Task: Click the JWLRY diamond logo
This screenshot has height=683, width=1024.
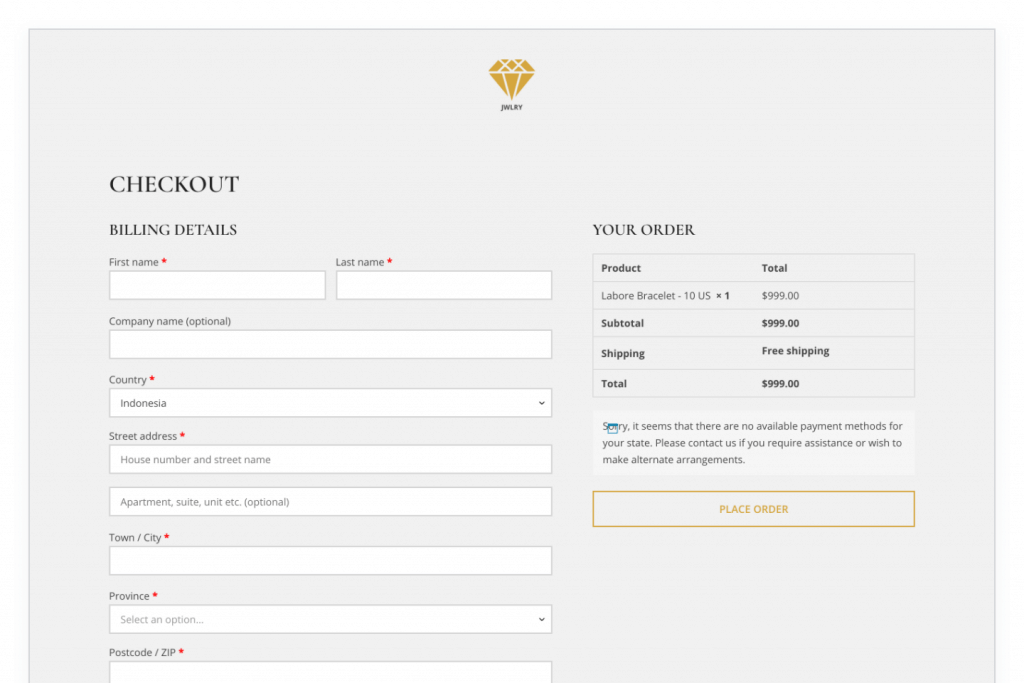Action: tap(511, 85)
